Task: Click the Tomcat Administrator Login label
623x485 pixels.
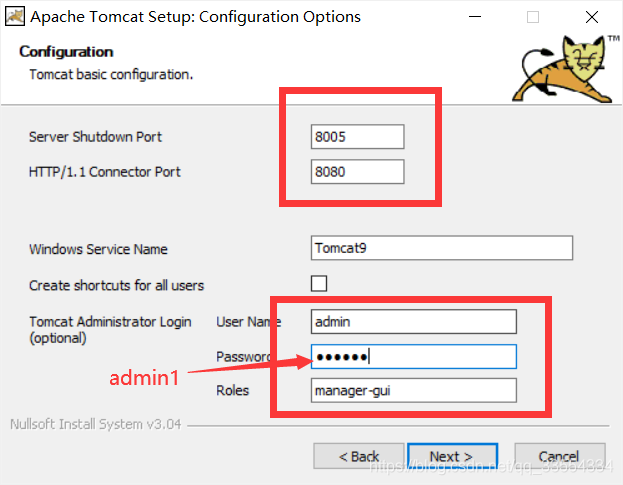Action: (x=110, y=330)
